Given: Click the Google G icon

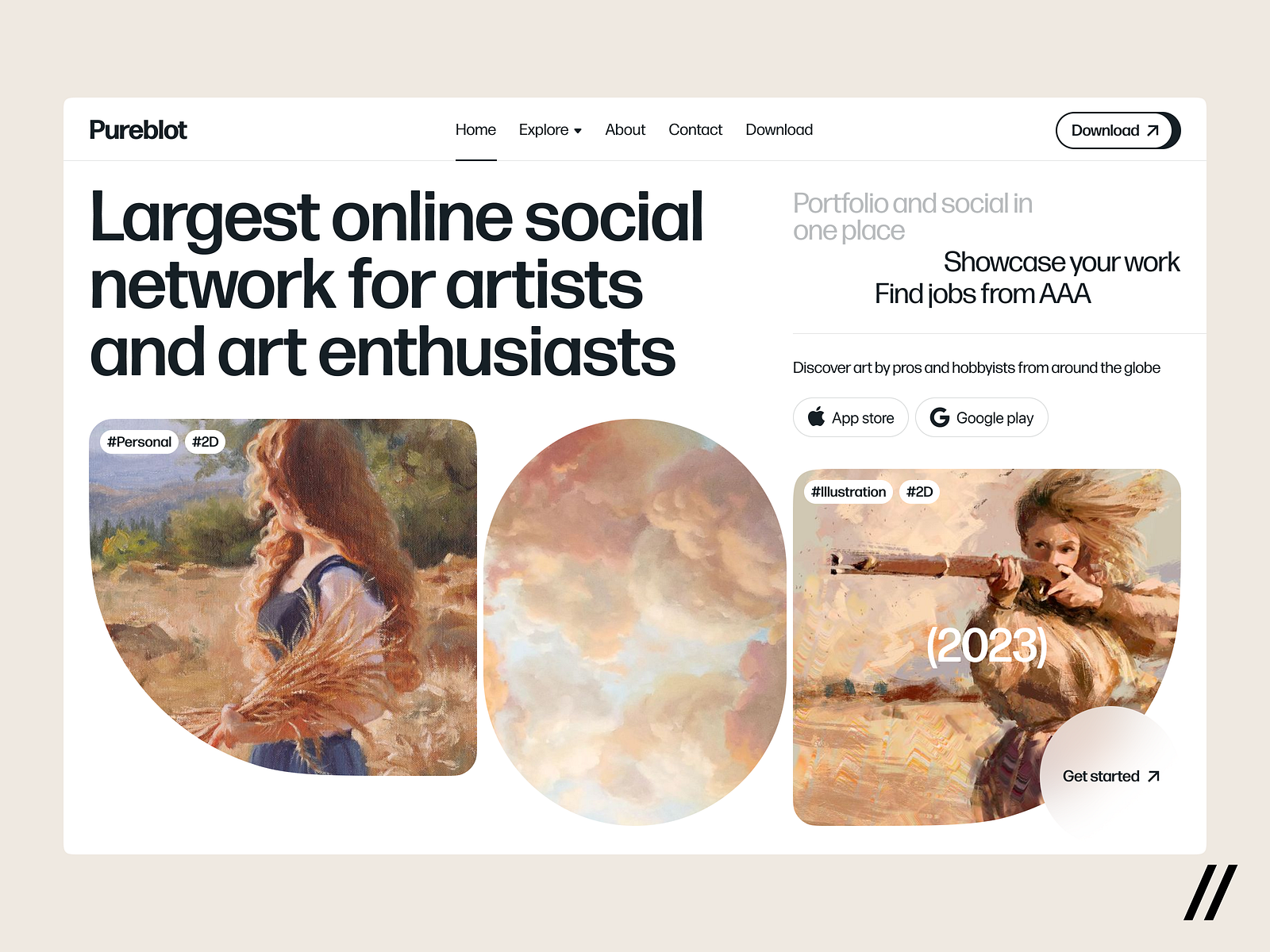Looking at the screenshot, I should coord(940,417).
